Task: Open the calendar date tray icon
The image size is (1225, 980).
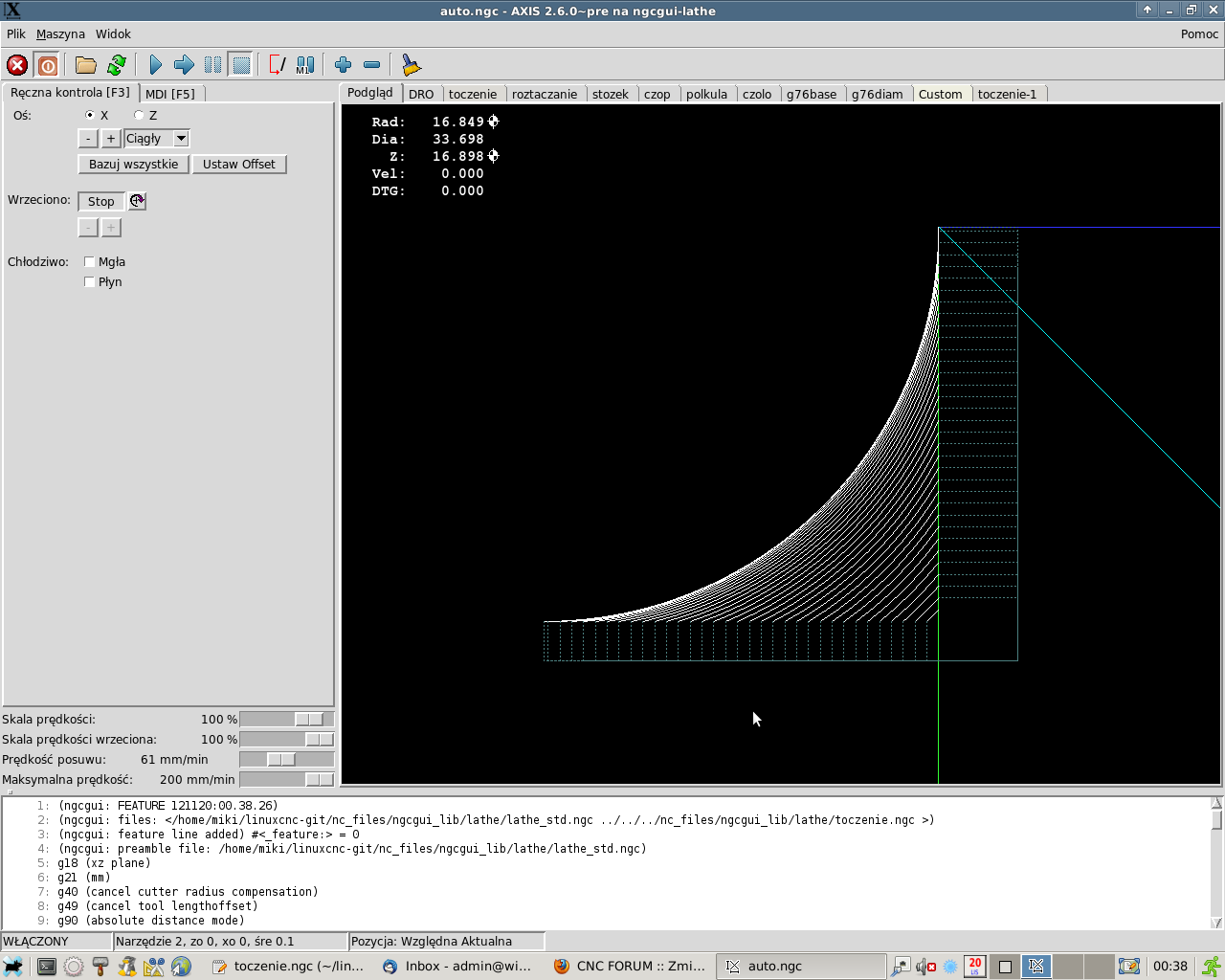Action: pyautogui.click(x=974, y=967)
